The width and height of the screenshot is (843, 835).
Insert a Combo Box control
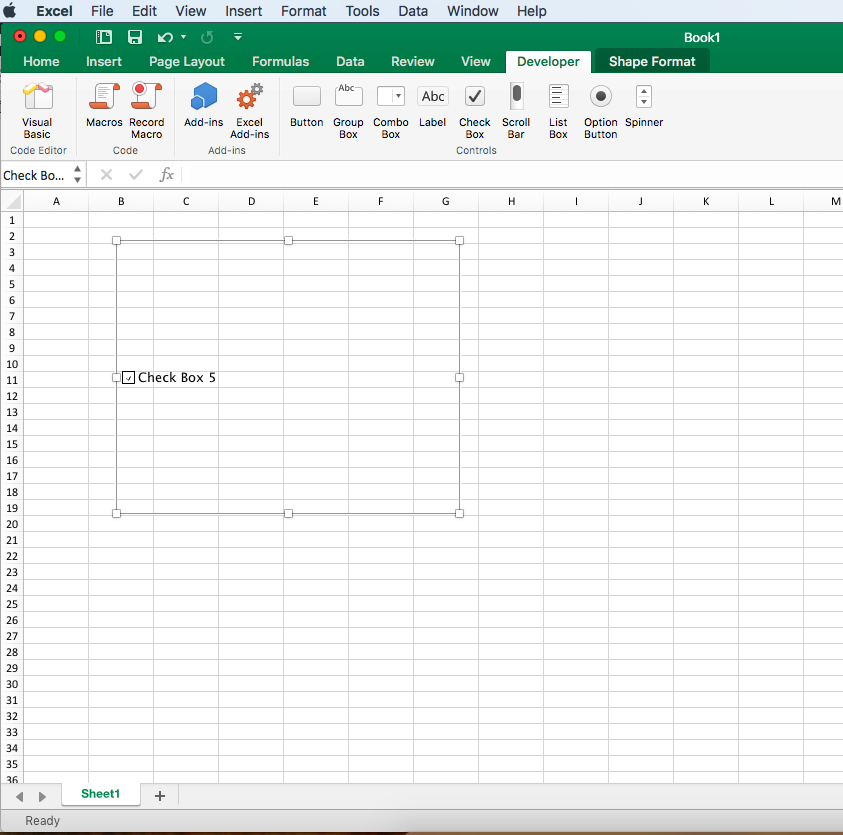[391, 111]
